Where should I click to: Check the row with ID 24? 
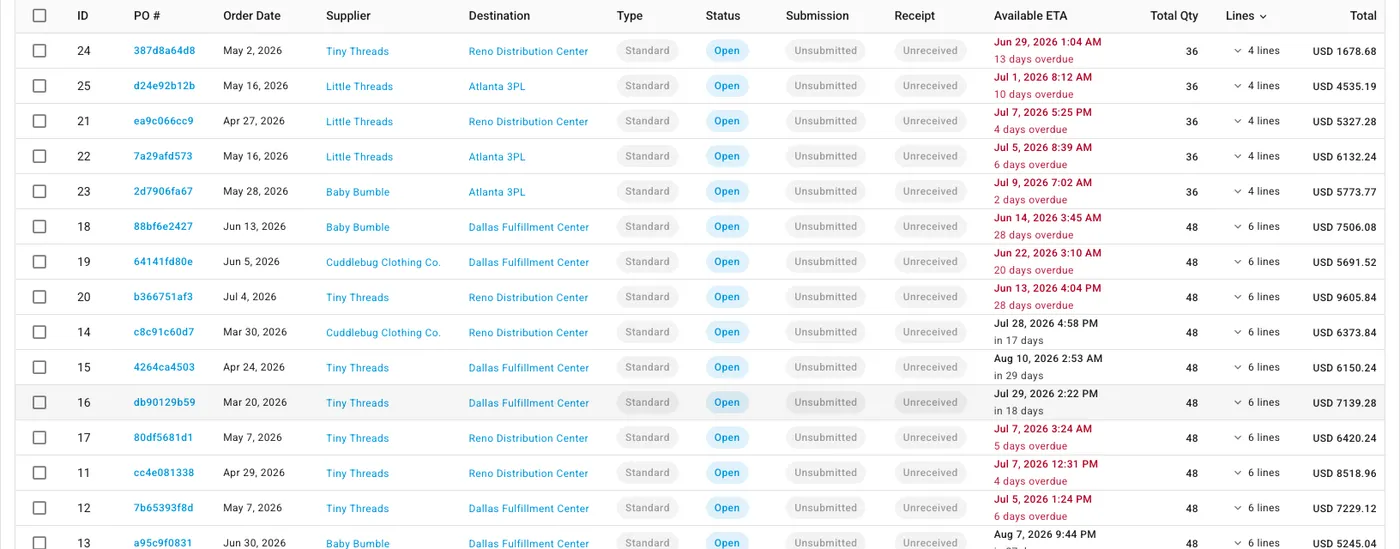click(x=39, y=51)
